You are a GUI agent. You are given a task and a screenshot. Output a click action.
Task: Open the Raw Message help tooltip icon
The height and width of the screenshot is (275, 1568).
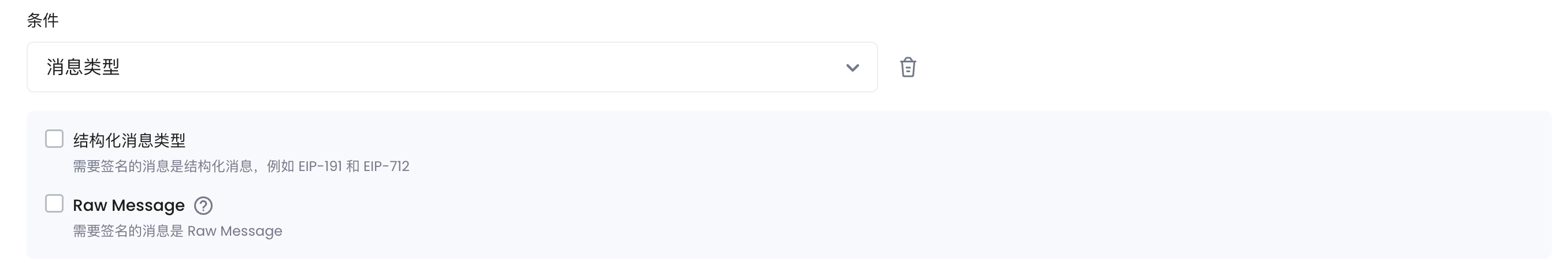(x=203, y=206)
